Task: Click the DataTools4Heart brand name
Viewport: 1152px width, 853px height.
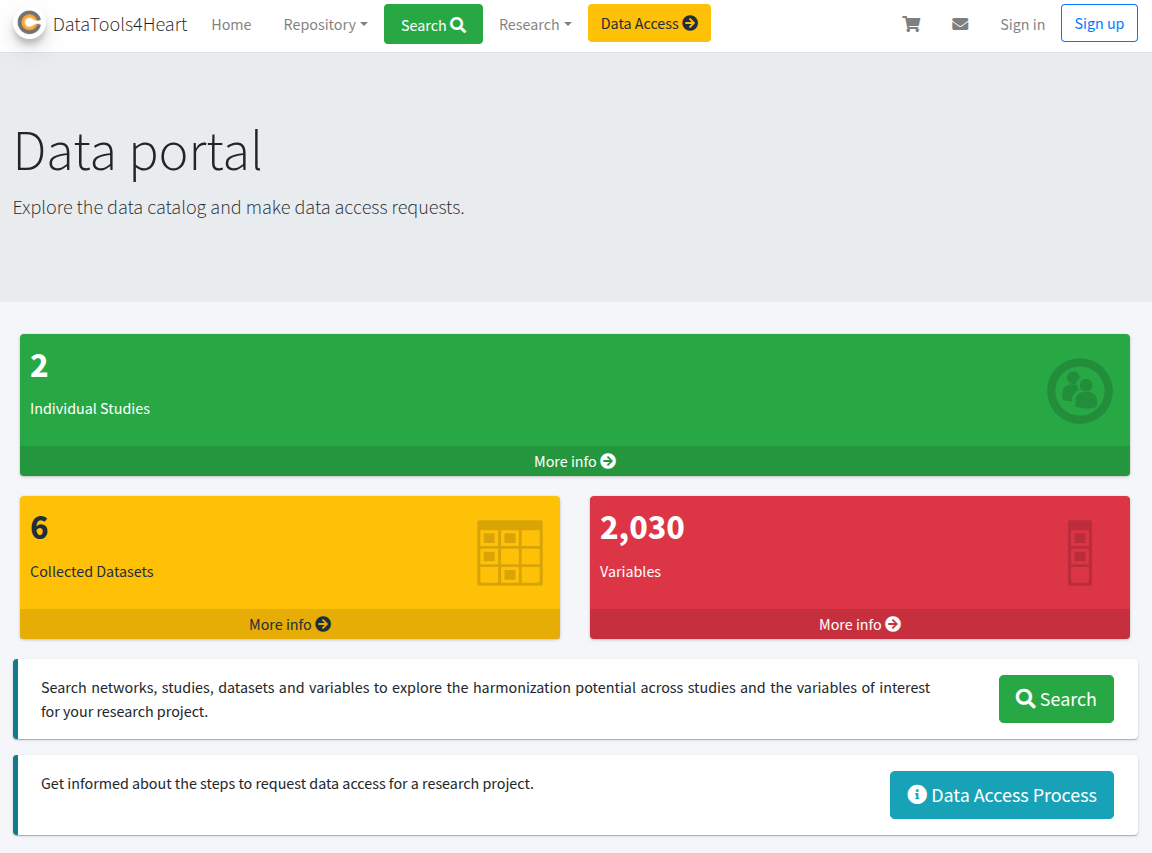Action: pyautogui.click(x=120, y=24)
